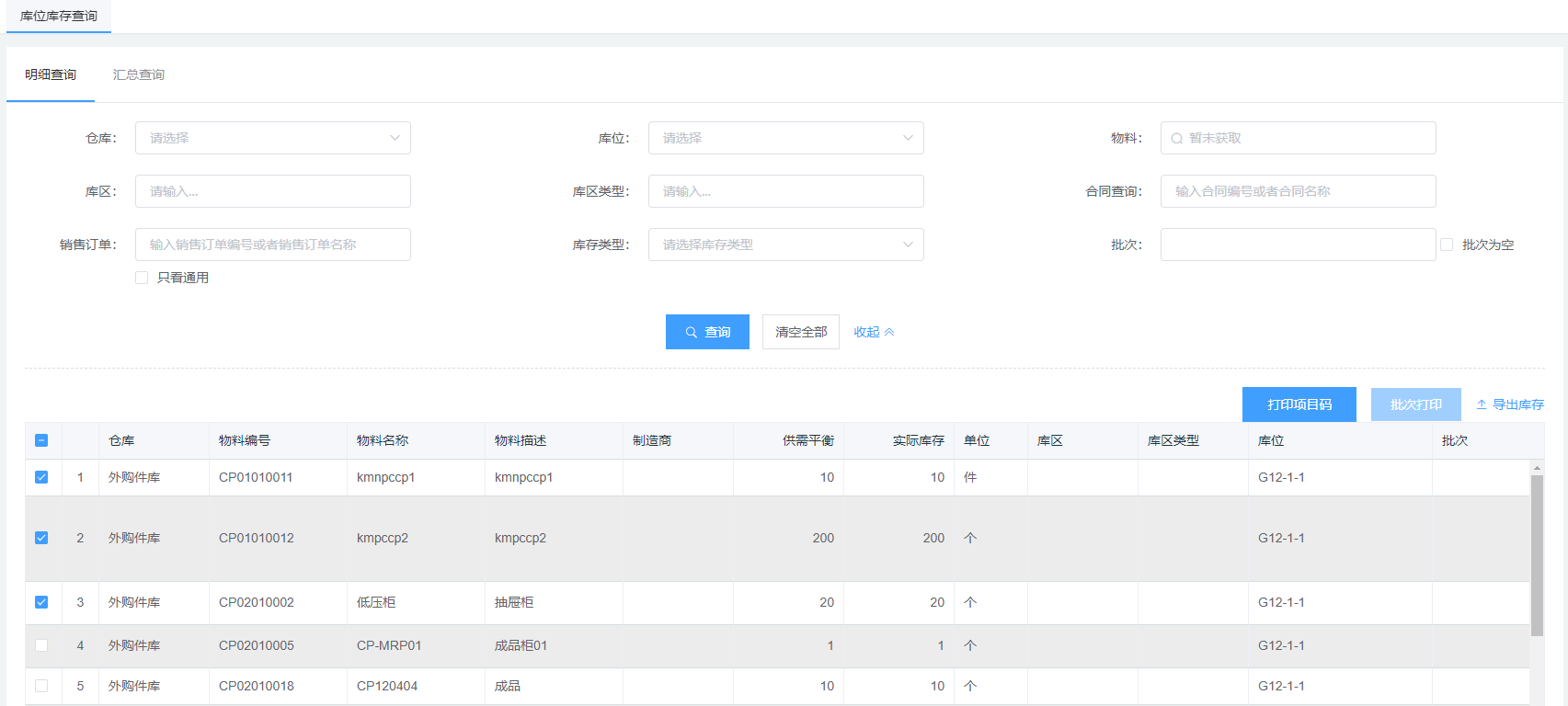Uncheck the row 1 checkbox for CP01010011
The width and height of the screenshot is (1568, 706).
(x=41, y=477)
